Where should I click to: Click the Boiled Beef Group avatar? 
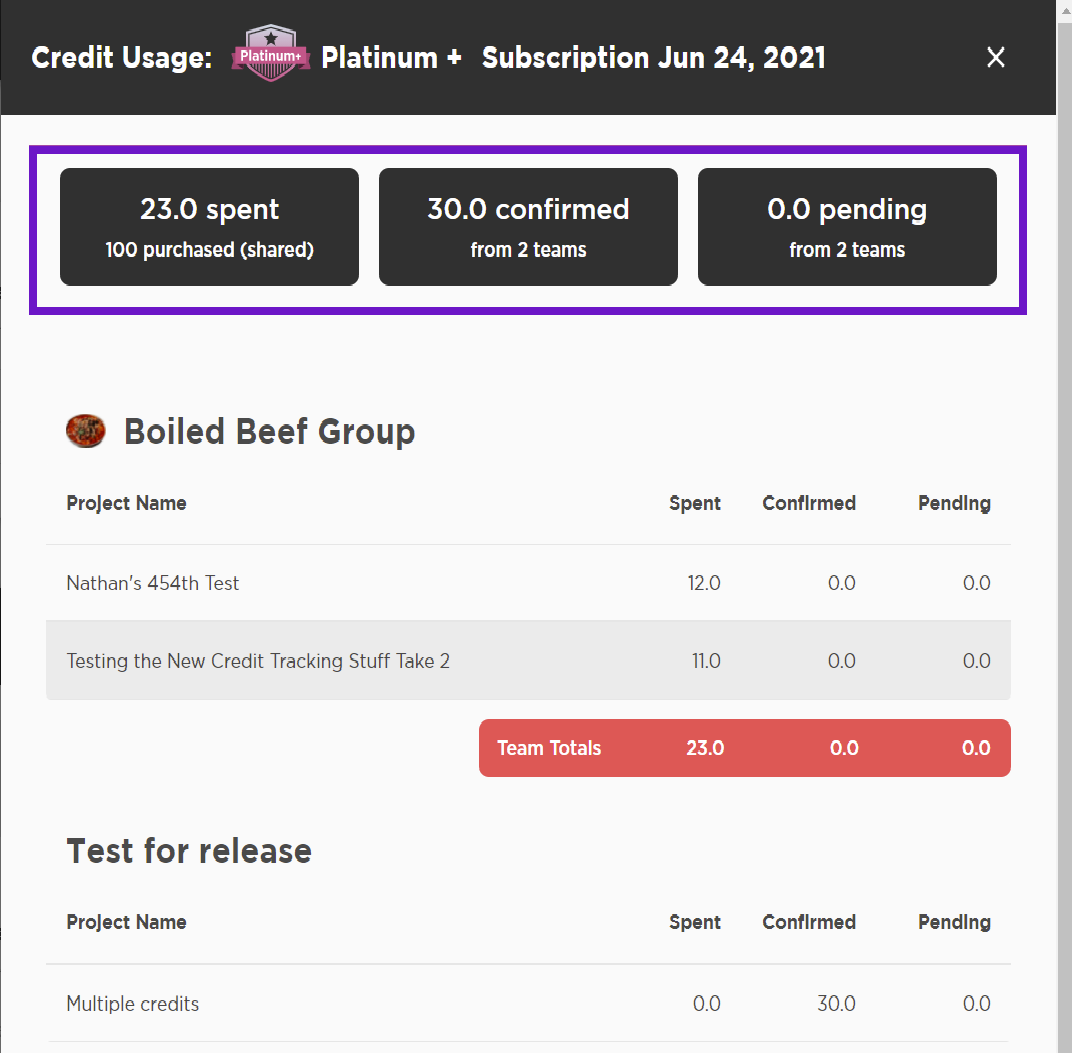85,431
